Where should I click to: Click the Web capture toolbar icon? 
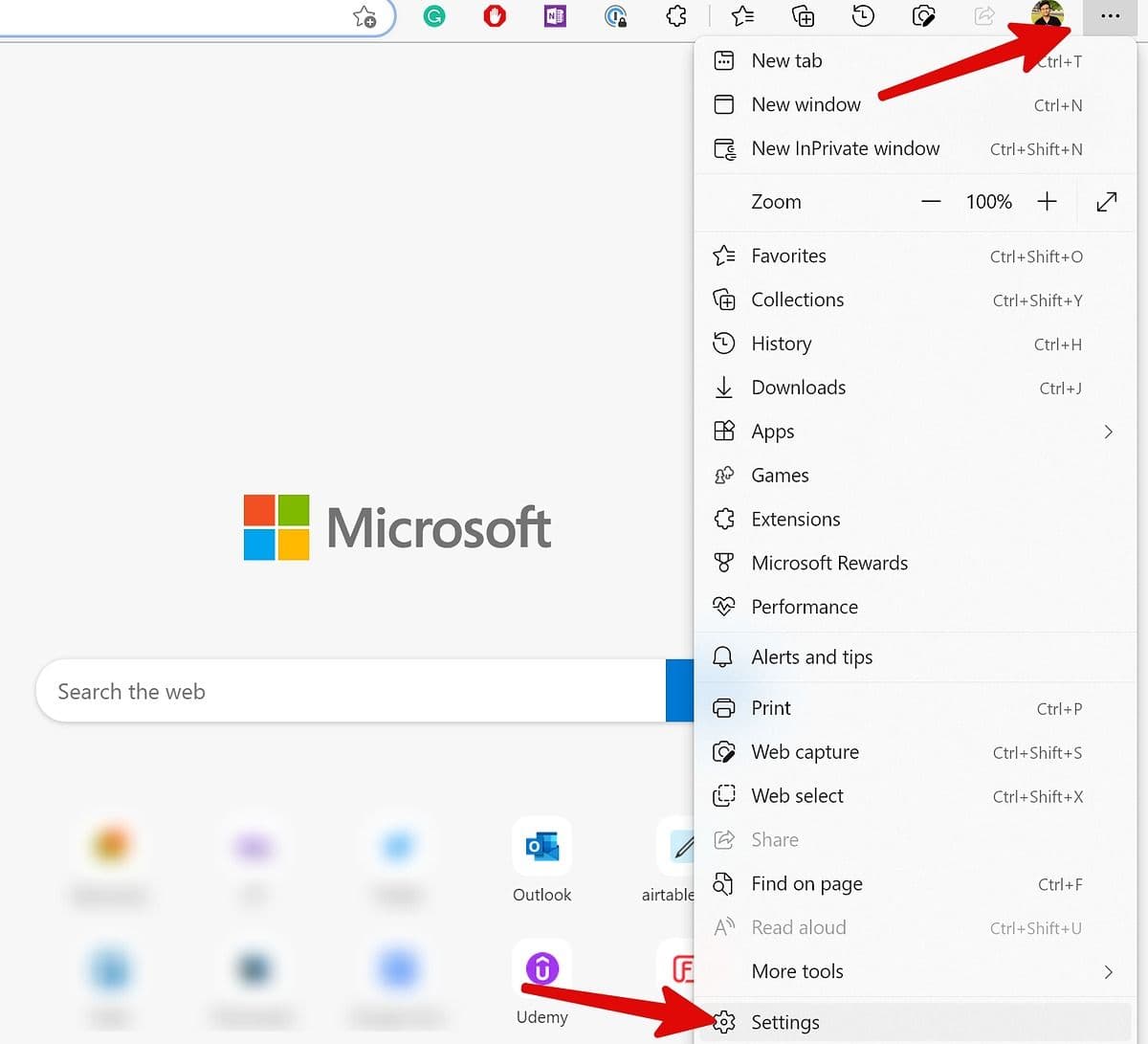coord(923,16)
